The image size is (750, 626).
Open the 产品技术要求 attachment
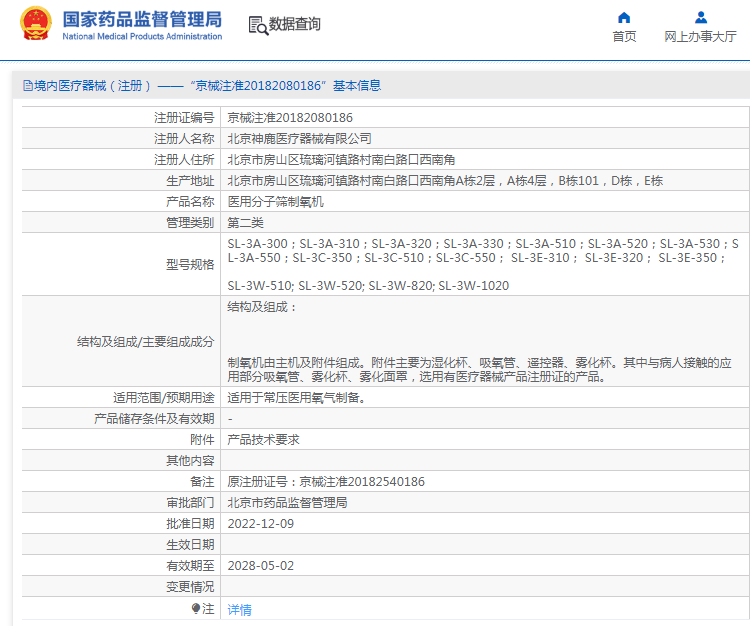263,440
